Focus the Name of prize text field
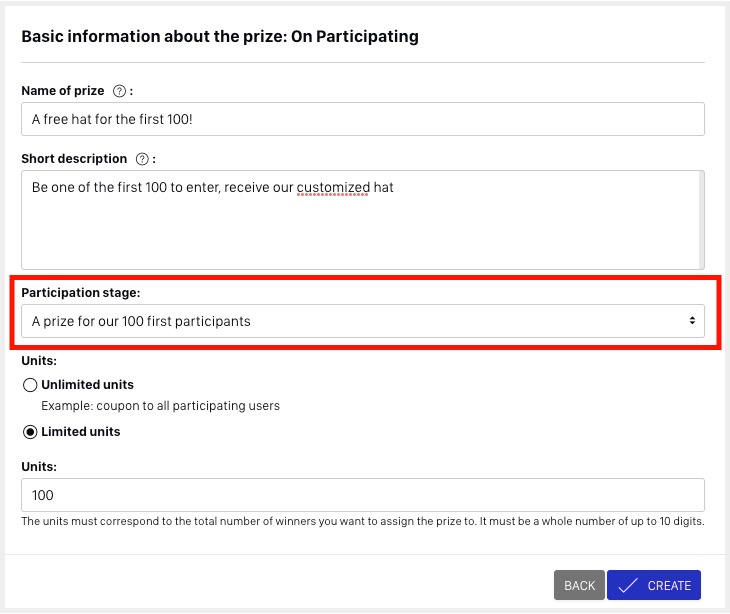Viewport: 730px width, 614px height. tap(363, 119)
